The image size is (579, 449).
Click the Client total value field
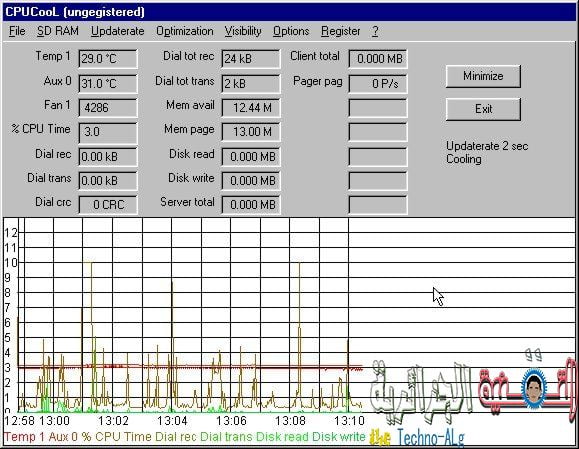pos(378,59)
